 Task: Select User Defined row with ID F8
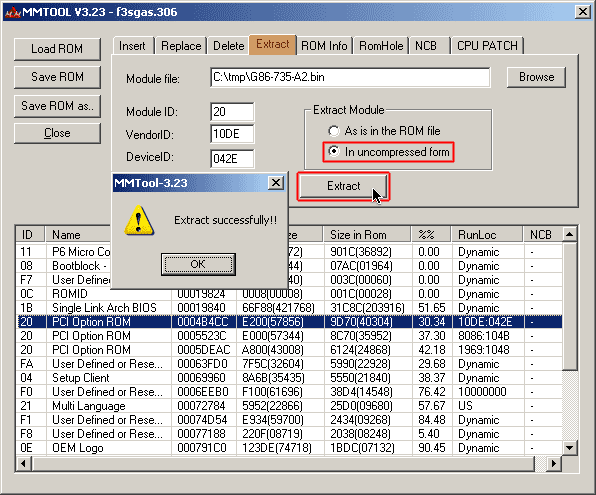[289, 434]
